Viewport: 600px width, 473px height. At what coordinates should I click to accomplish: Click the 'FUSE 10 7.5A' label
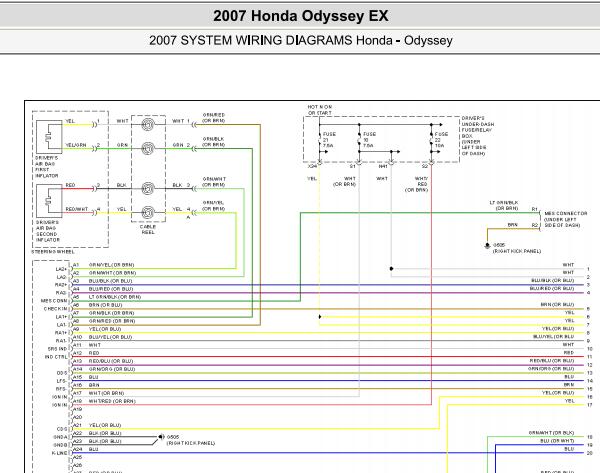tap(369, 140)
